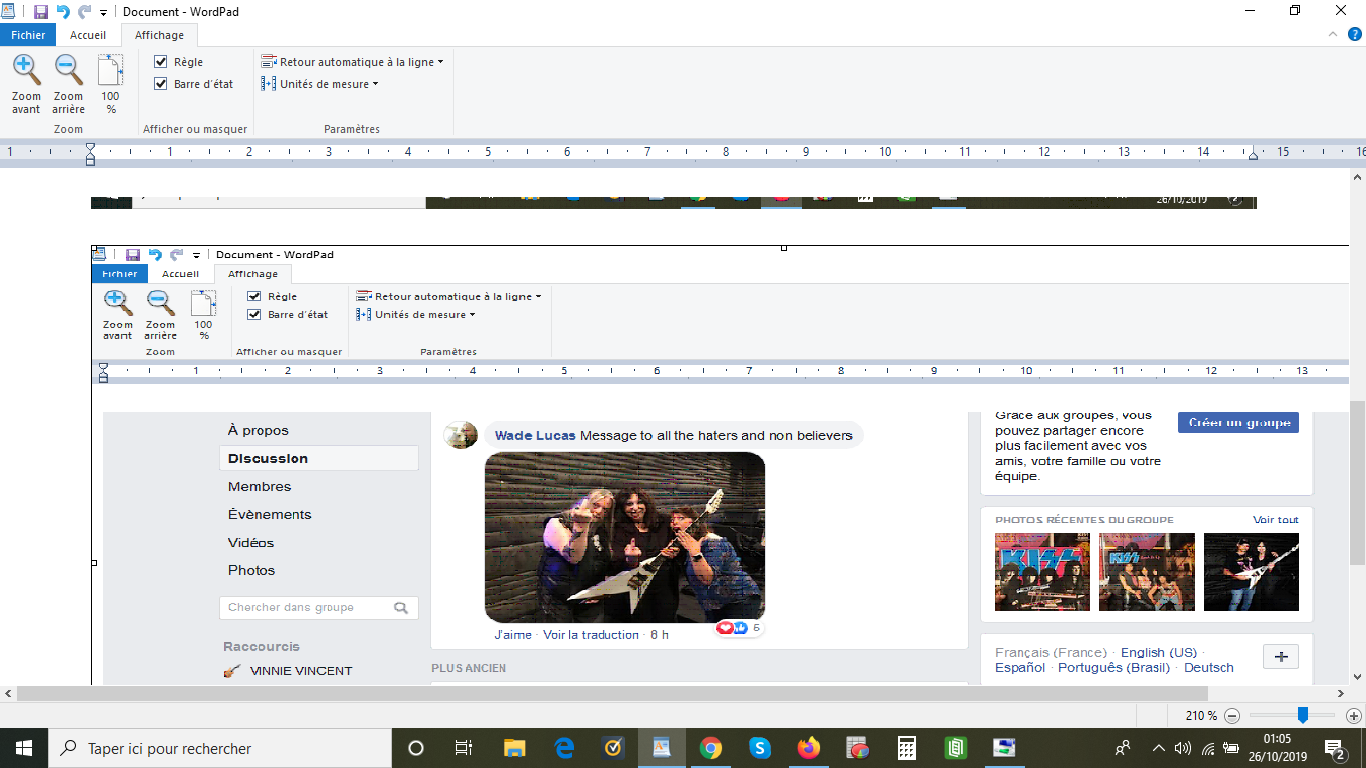Screen dimensions: 1366x768
Task: Click the status bar zoom-in plus button
Action: click(1353, 716)
